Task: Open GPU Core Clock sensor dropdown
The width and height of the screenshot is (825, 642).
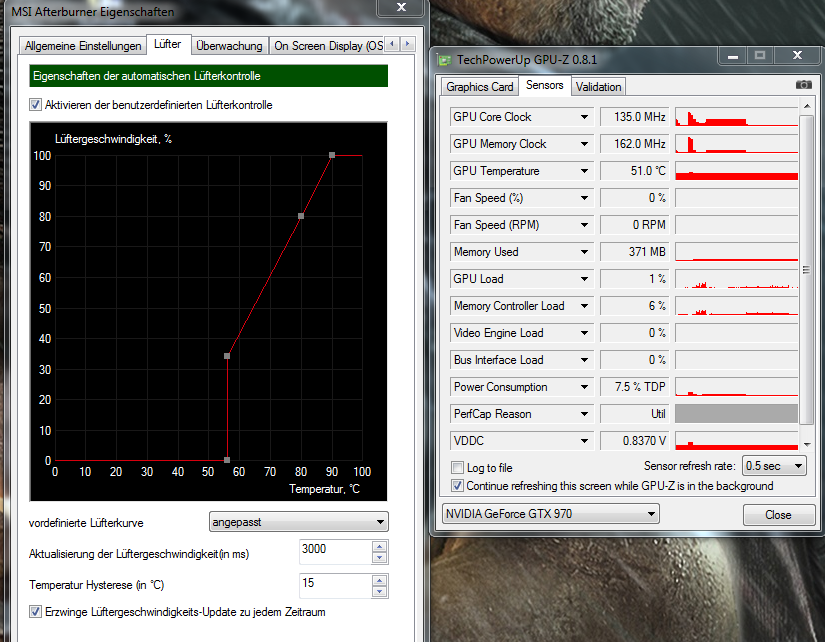Action: point(584,117)
